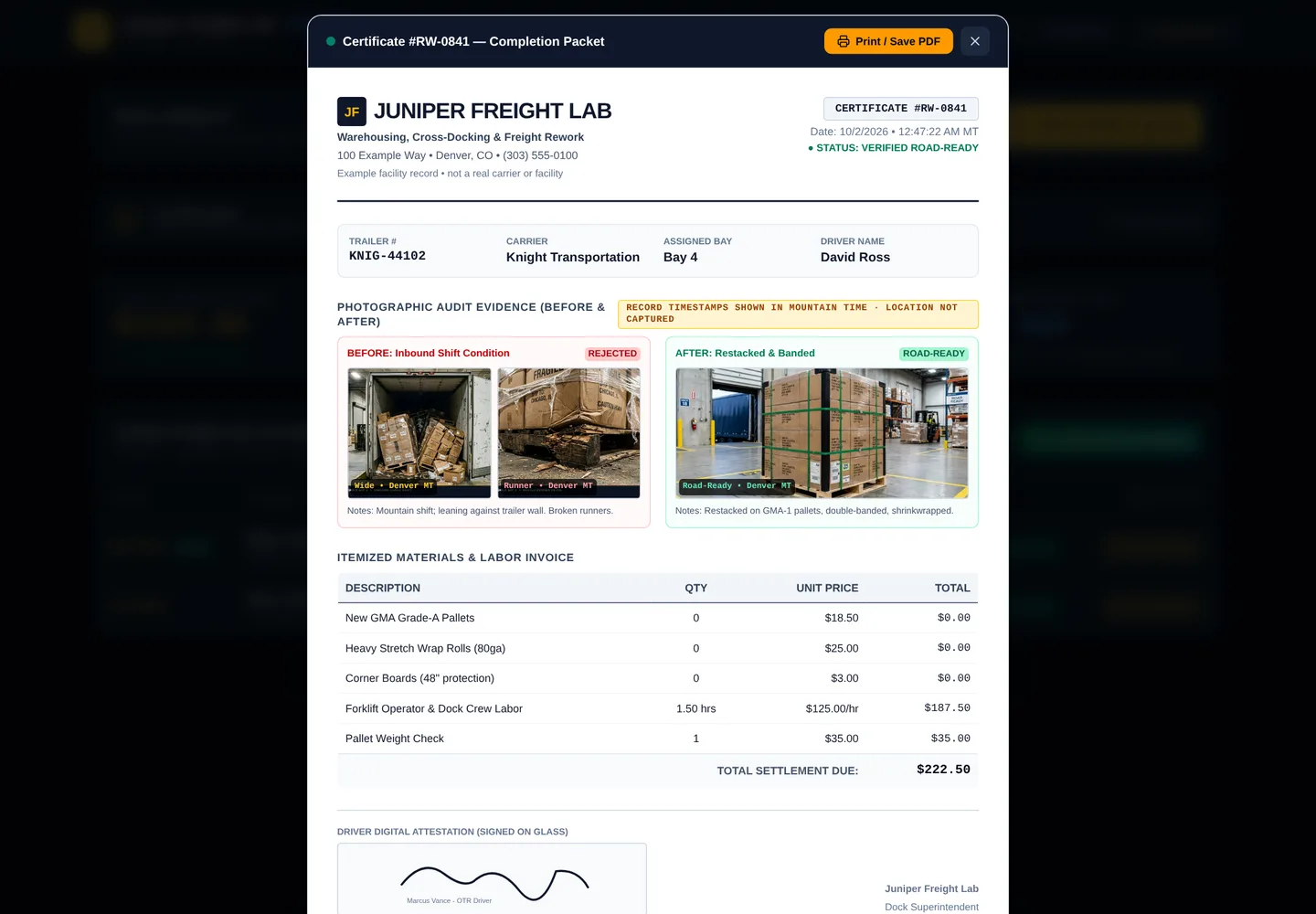The height and width of the screenshot is (914, 1316).
Task: Click the JF logo badge
Action: coord(352,112)
